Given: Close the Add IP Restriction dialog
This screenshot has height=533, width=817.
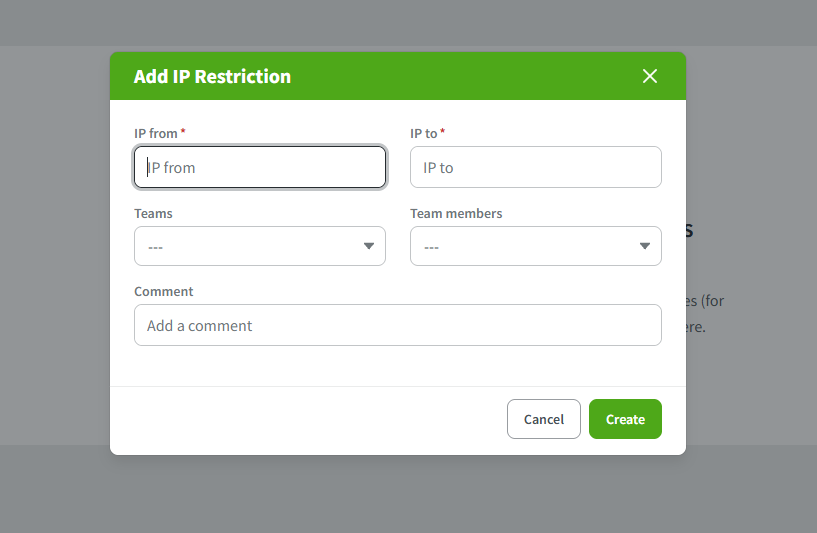Looking at the screenshot, I should click(x=650, y=76).
